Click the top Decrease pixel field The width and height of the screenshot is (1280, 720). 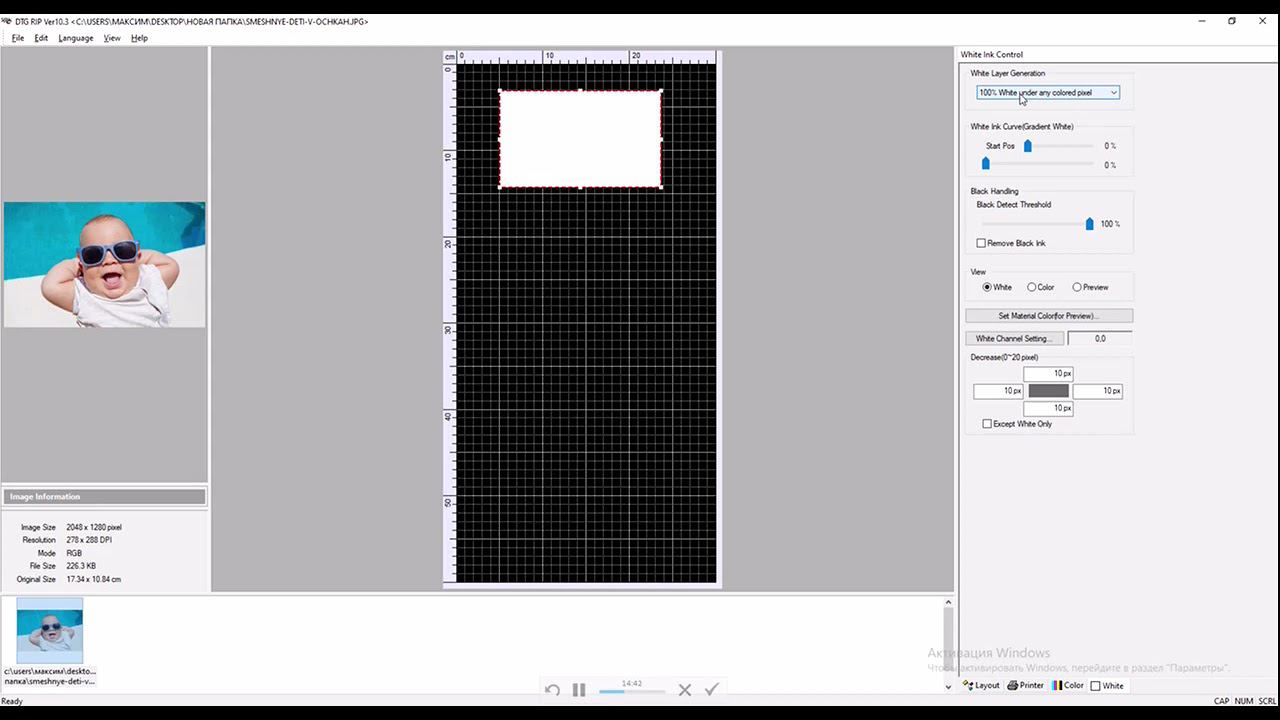(x=1048, y=374)
